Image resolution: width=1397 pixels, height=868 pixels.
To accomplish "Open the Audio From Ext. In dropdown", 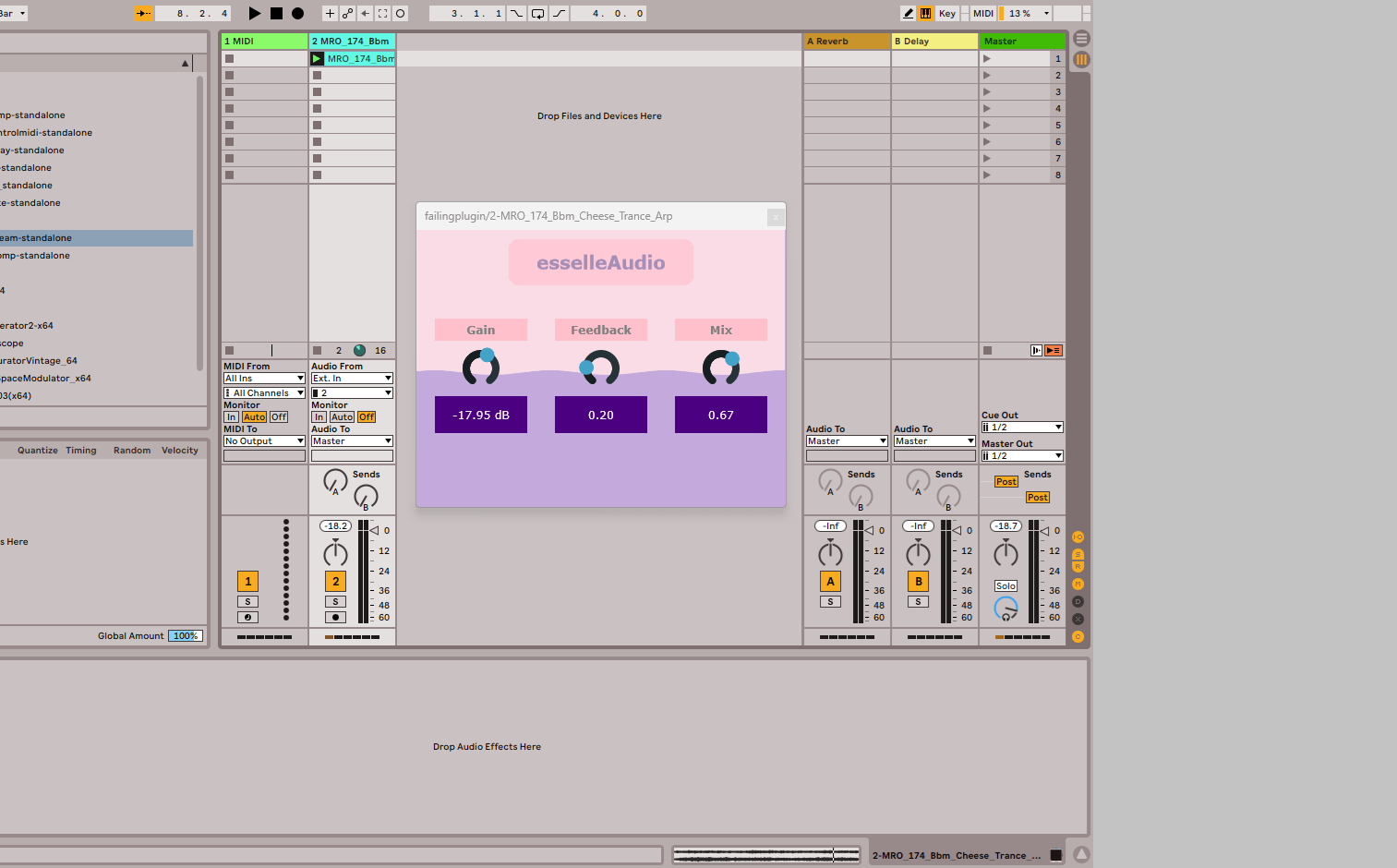I will [352, 379].
